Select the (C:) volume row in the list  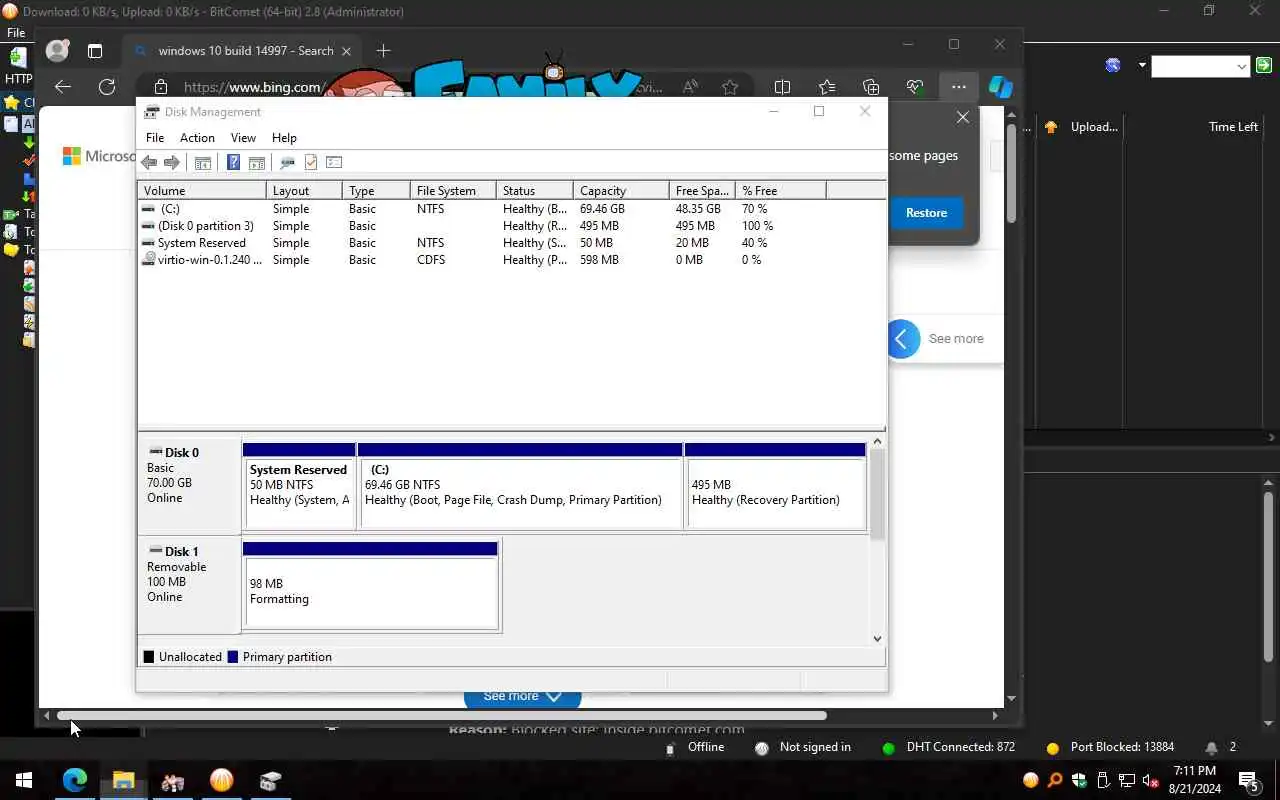tap(511, 209)
